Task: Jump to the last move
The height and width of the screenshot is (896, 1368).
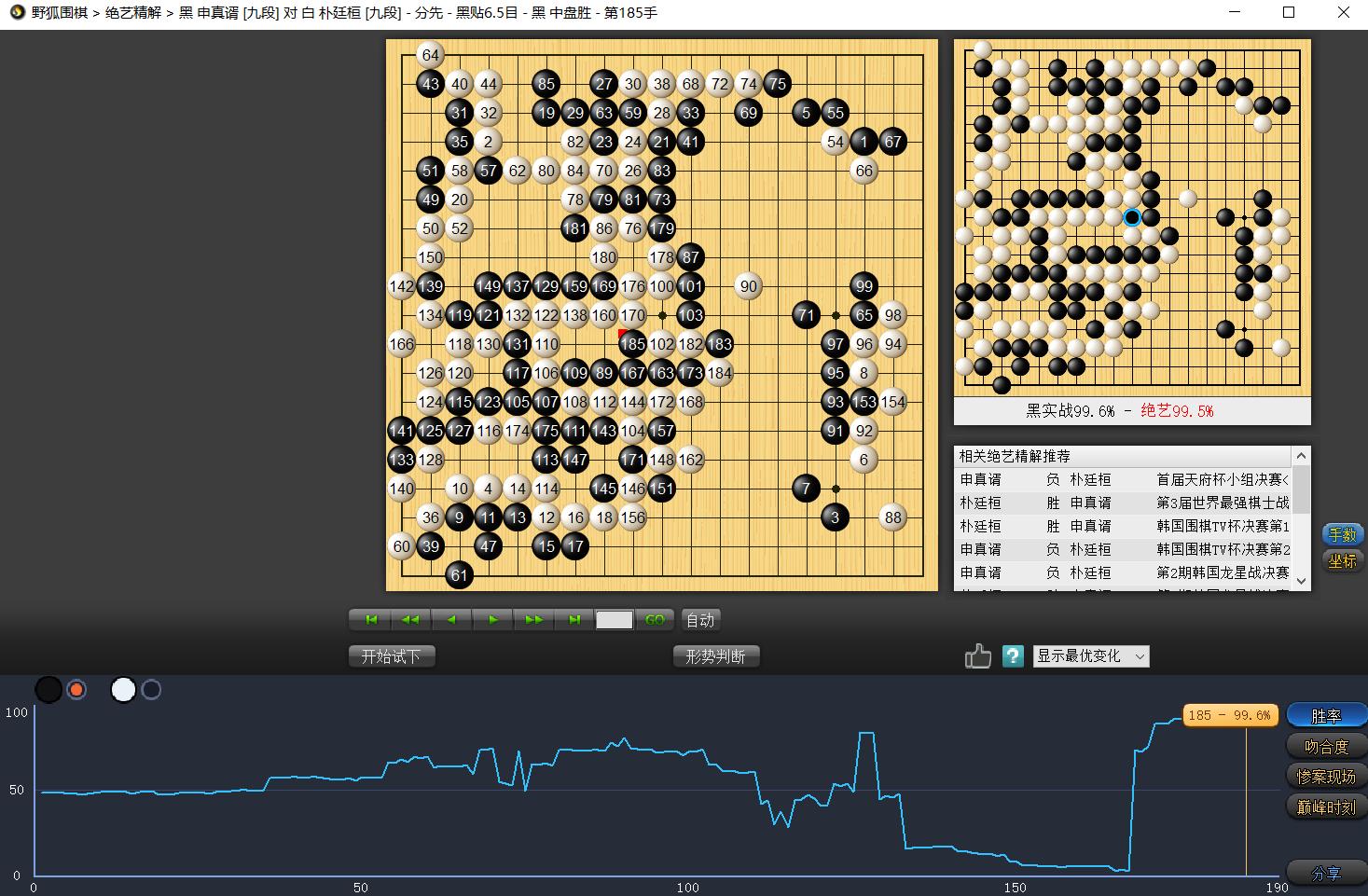Action: (574, 620)
